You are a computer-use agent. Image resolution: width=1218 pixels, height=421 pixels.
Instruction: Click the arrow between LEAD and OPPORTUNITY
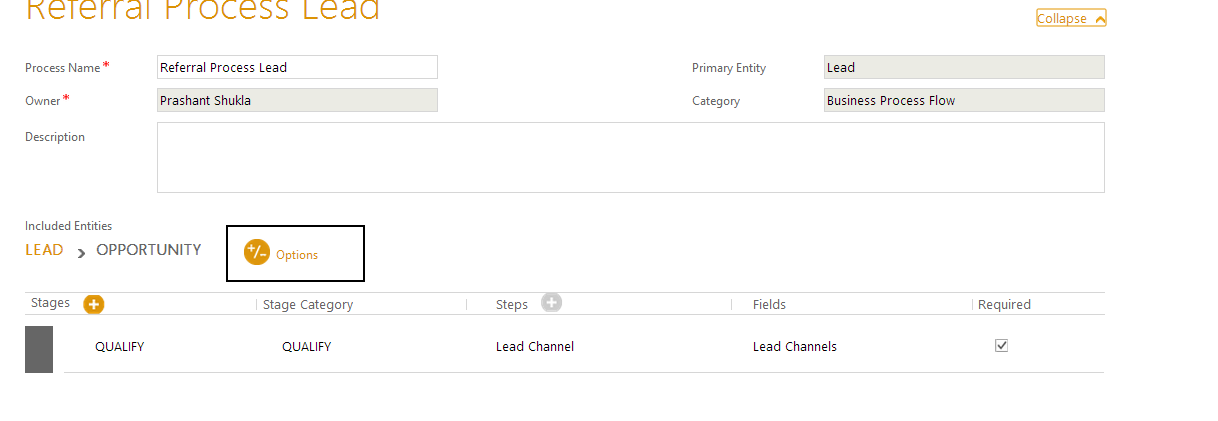click(x=81, y=253)
